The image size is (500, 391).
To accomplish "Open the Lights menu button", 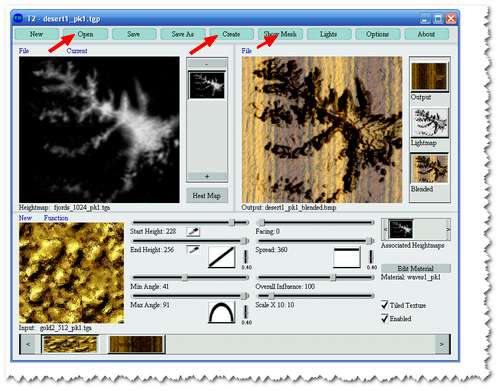I will [329, 34].
